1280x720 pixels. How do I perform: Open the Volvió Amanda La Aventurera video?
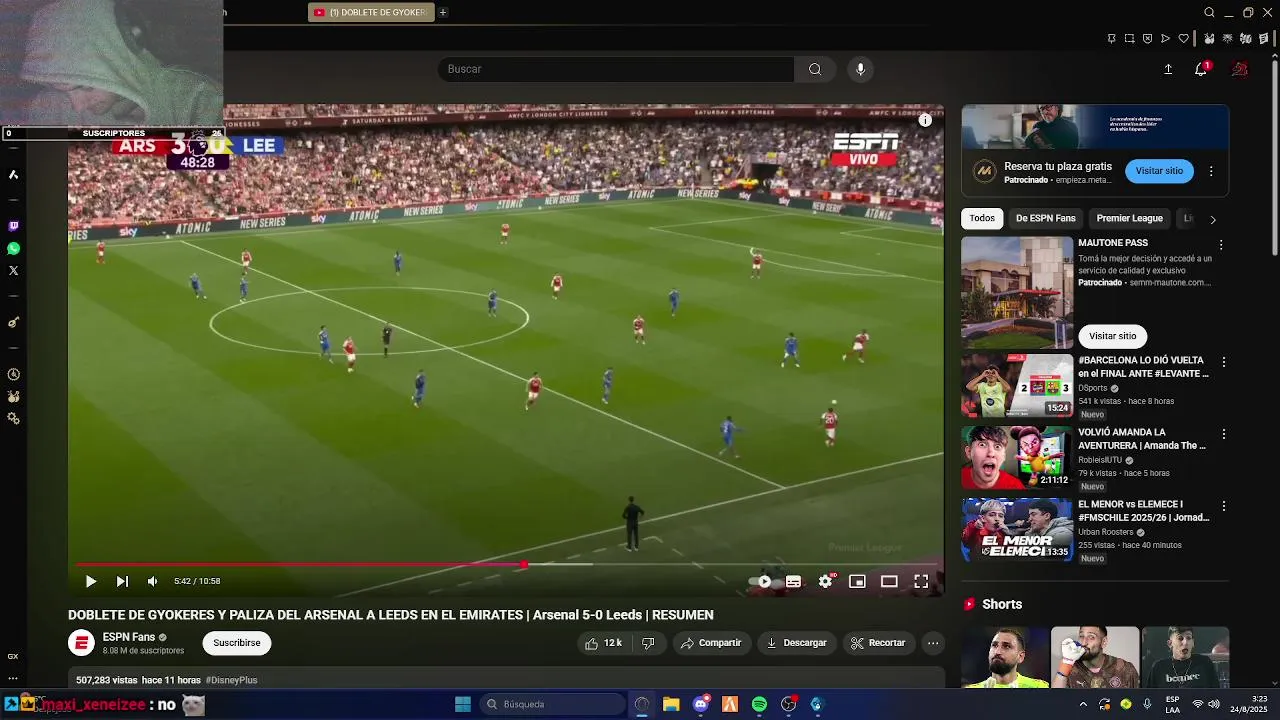pos(1017,457)
